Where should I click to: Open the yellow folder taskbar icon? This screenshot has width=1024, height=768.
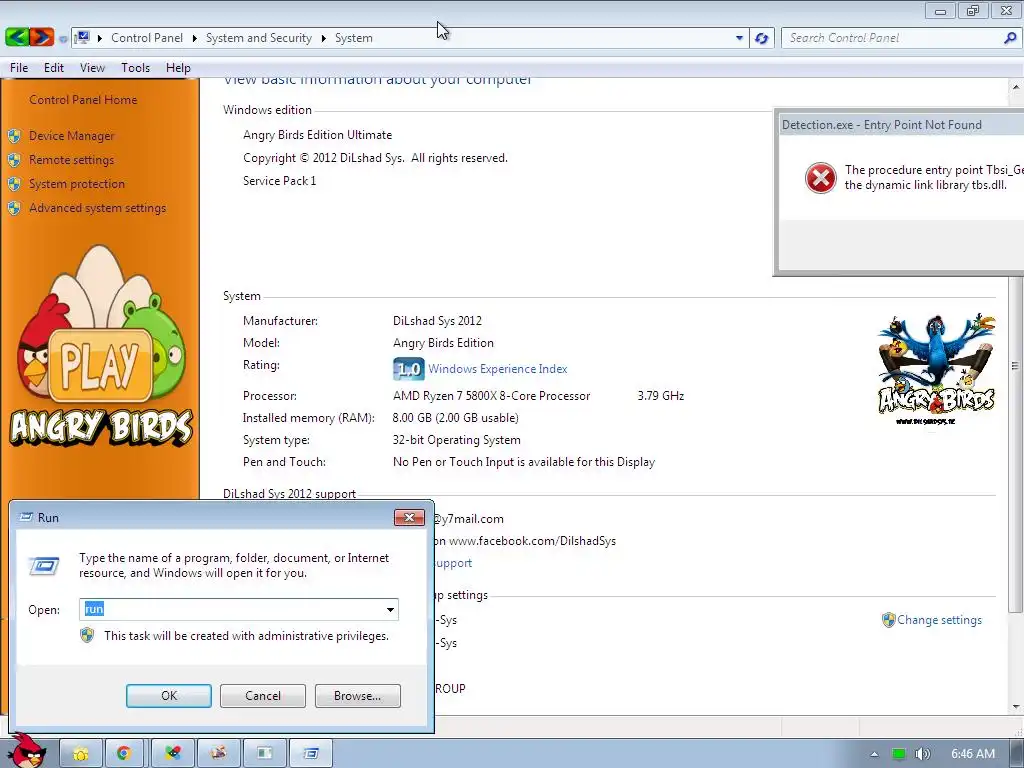(x=81, y=754)
